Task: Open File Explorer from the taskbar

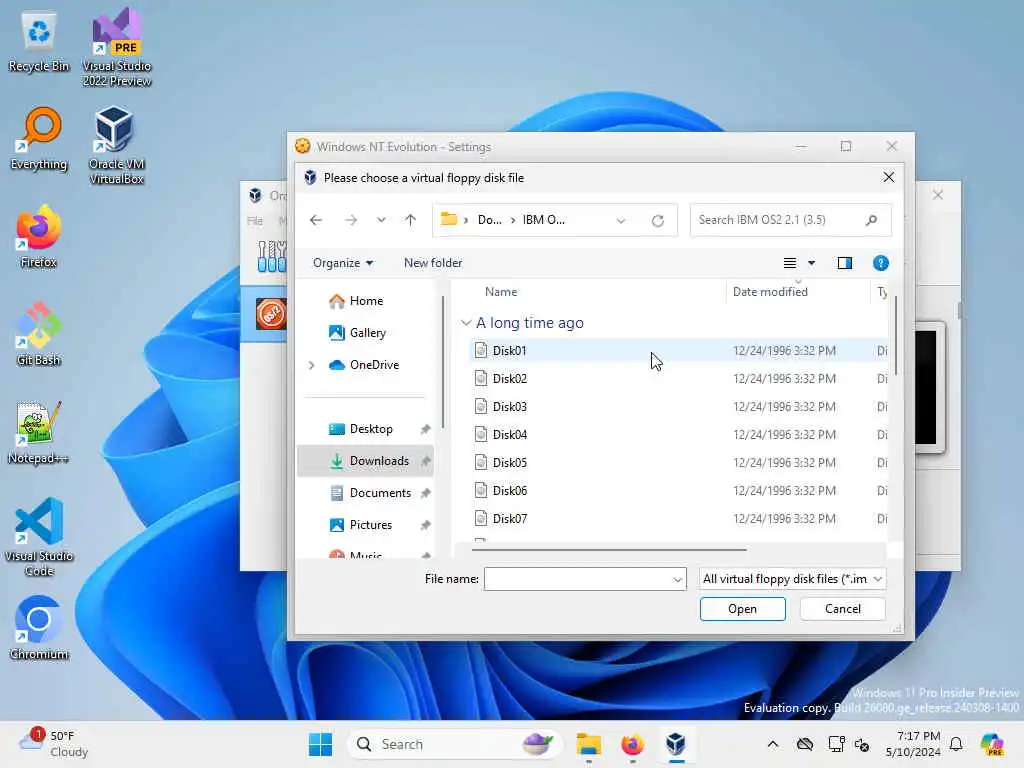Action: click(588, 744)
